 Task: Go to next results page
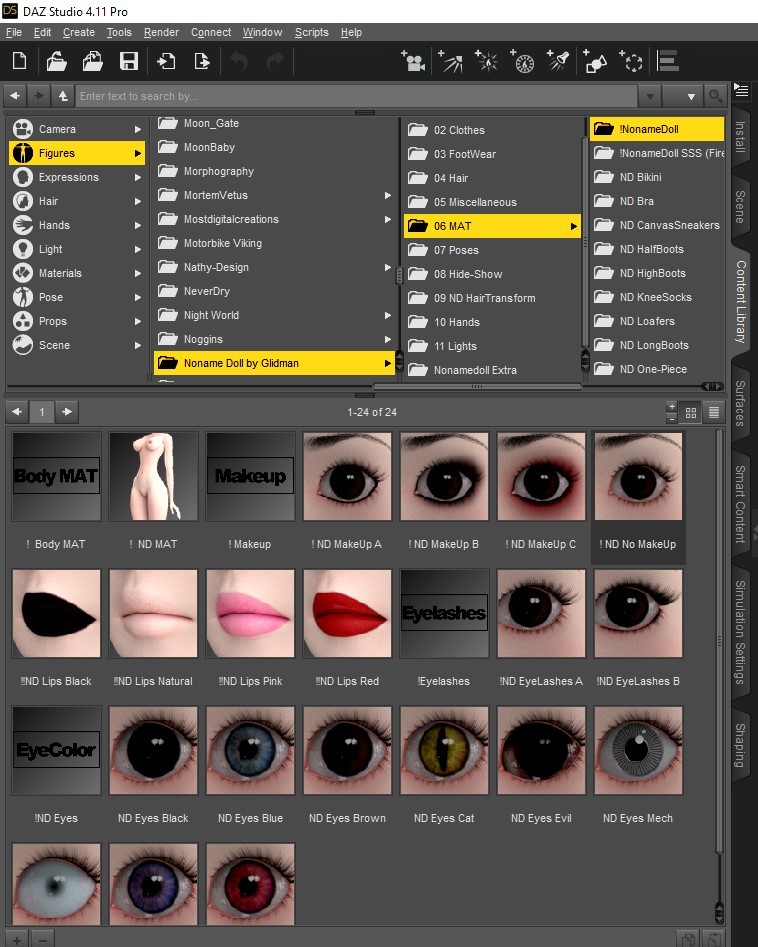point(67,412)
